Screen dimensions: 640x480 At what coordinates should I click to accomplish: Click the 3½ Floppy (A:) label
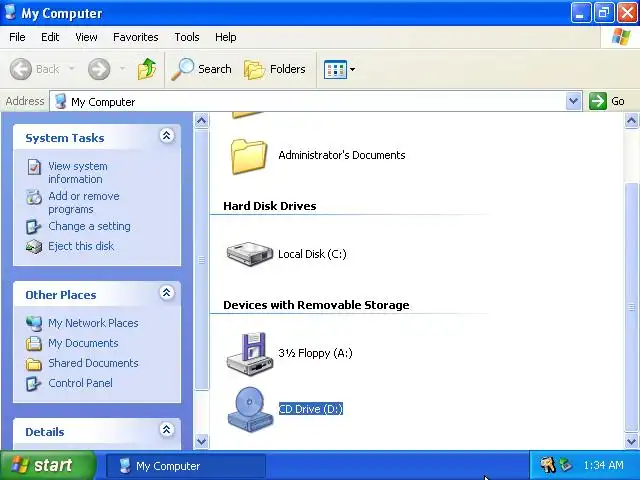pos(315,353)
